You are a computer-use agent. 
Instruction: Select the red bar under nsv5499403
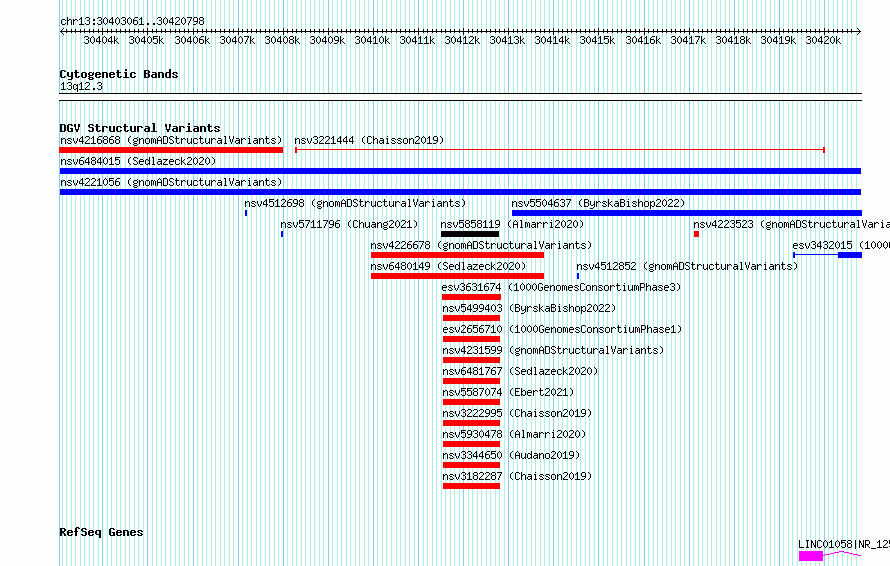coord(471,318)
